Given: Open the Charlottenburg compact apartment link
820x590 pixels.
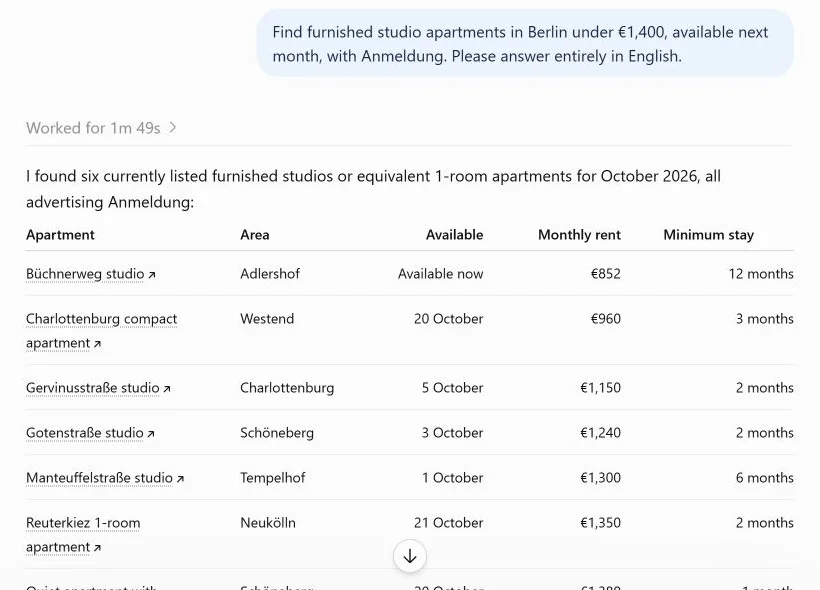Looking at the screenshot, I should point(101,331).
